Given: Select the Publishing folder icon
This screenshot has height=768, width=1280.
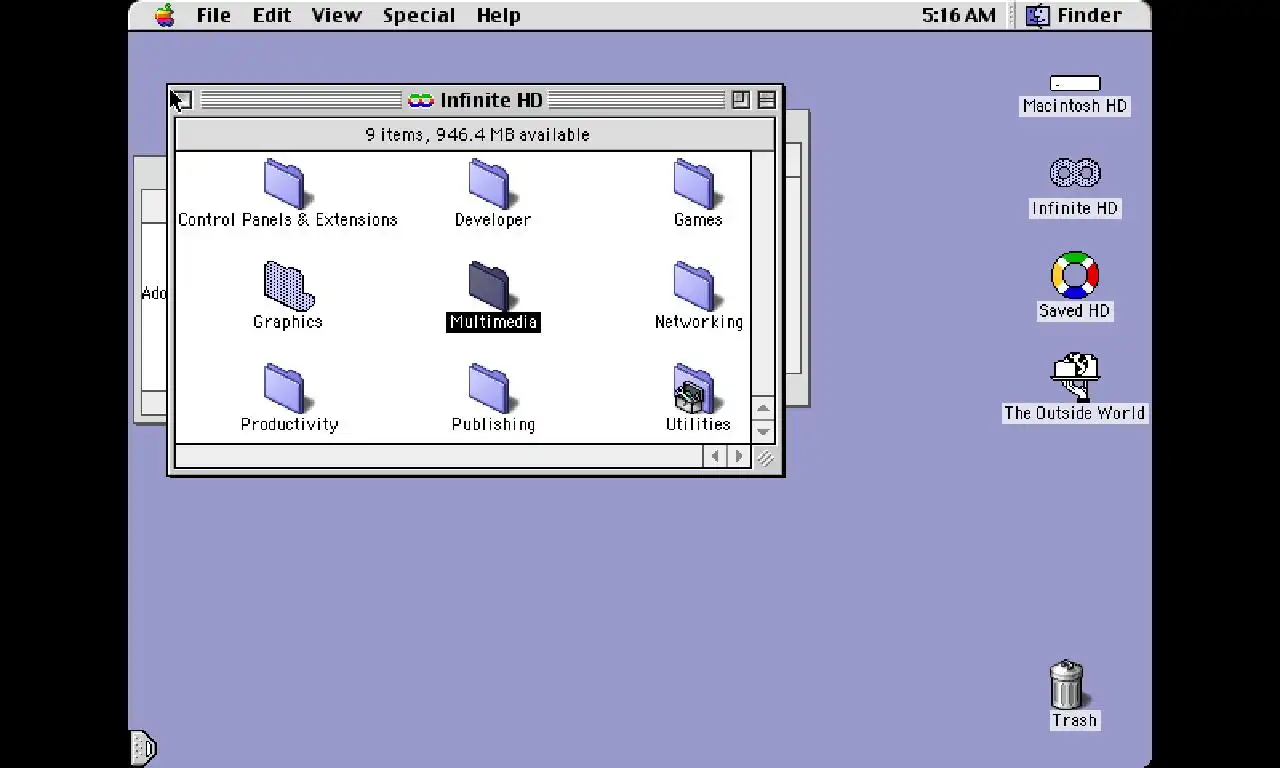Looking at the screenshot, I should coord(493,389).
